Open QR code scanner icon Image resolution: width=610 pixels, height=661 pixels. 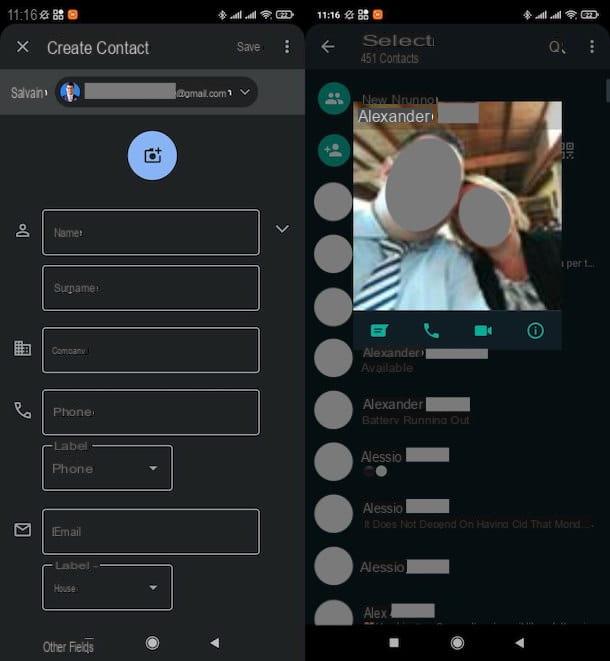(x=567, y=150)
